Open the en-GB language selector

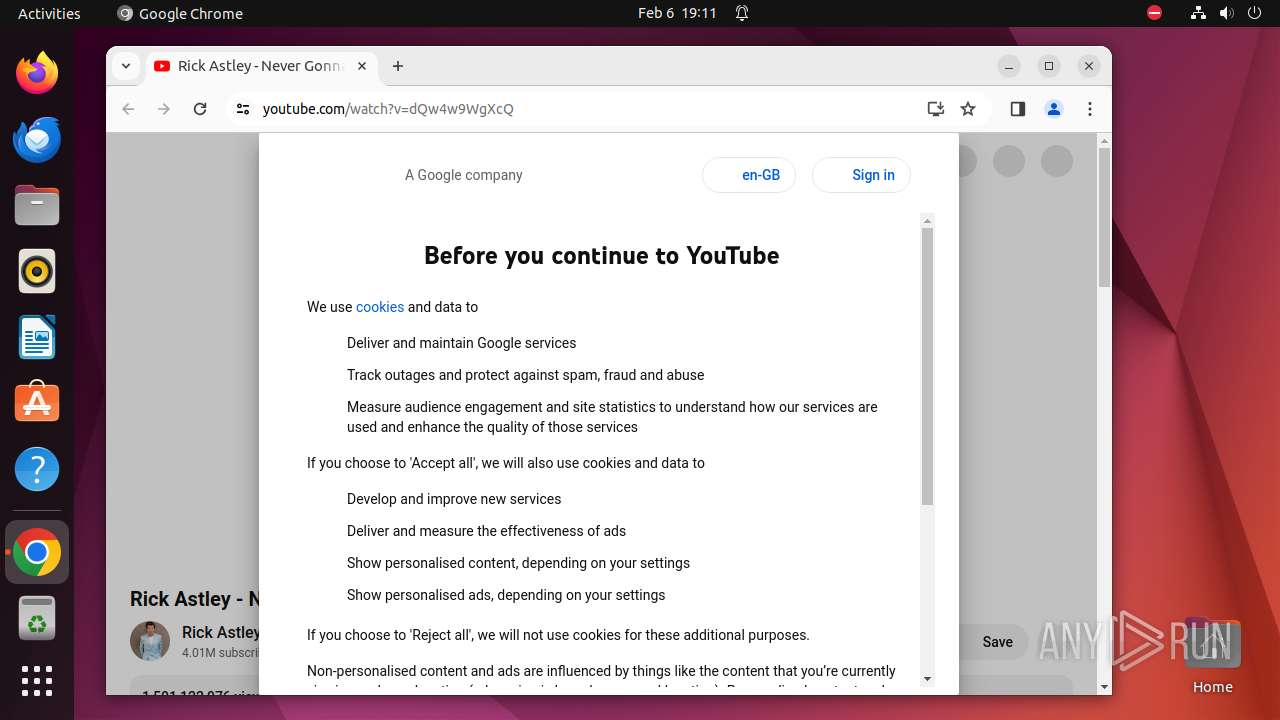coord(749,175)
